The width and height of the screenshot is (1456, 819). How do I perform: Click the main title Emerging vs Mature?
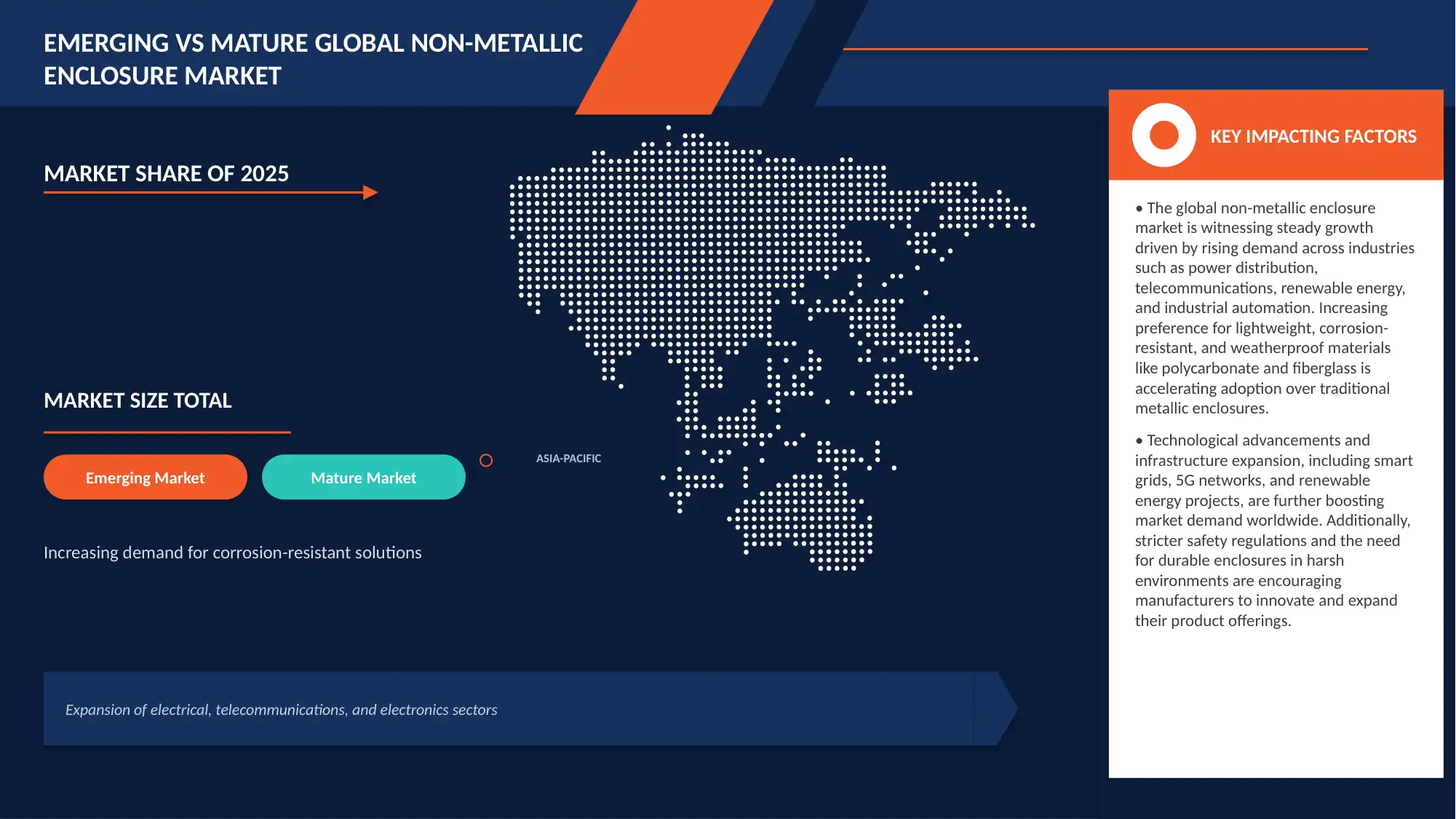(313, 59)
